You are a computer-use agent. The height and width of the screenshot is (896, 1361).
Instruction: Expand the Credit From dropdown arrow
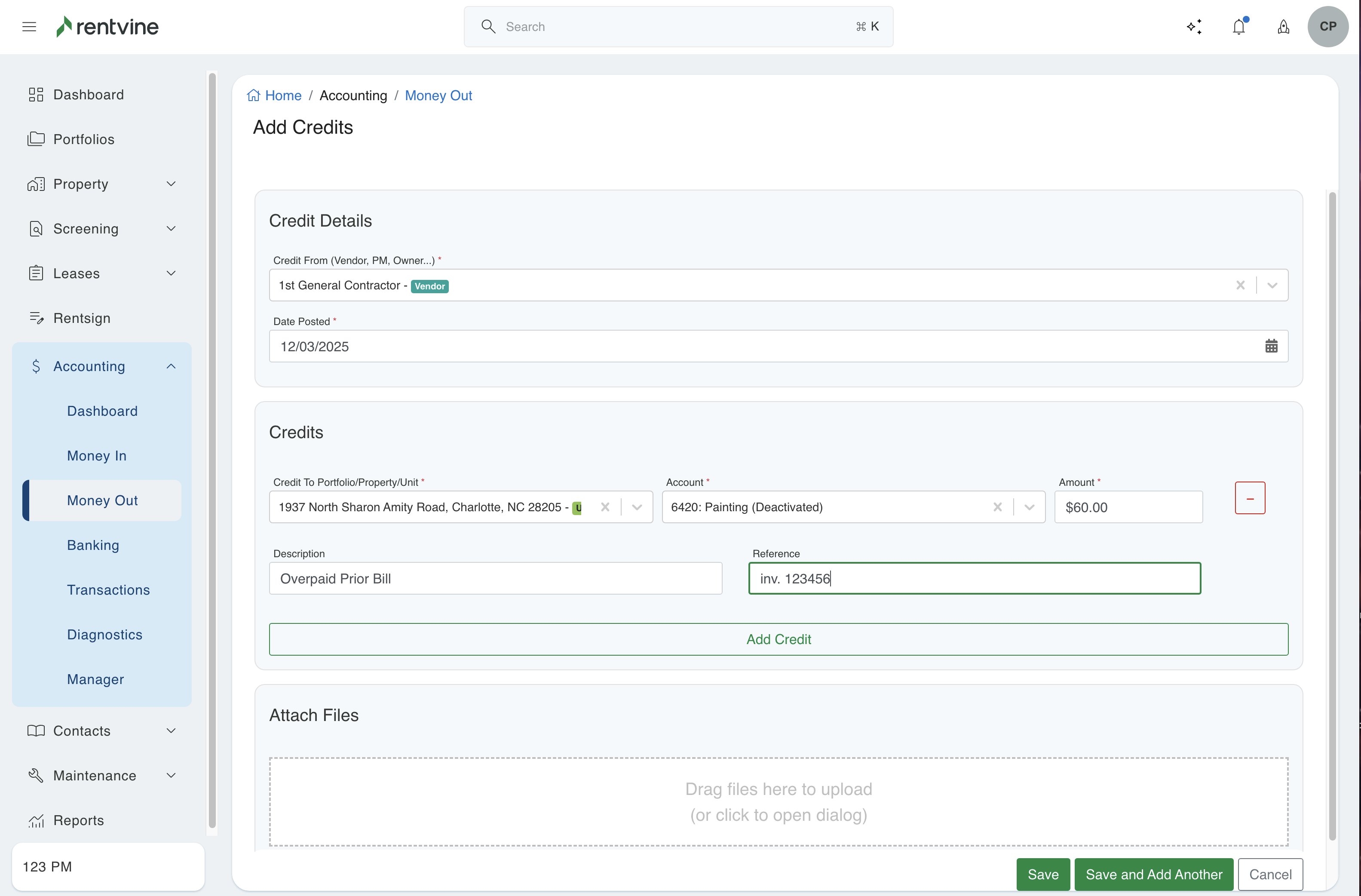pyautogui.click(x=1272, y=285)
